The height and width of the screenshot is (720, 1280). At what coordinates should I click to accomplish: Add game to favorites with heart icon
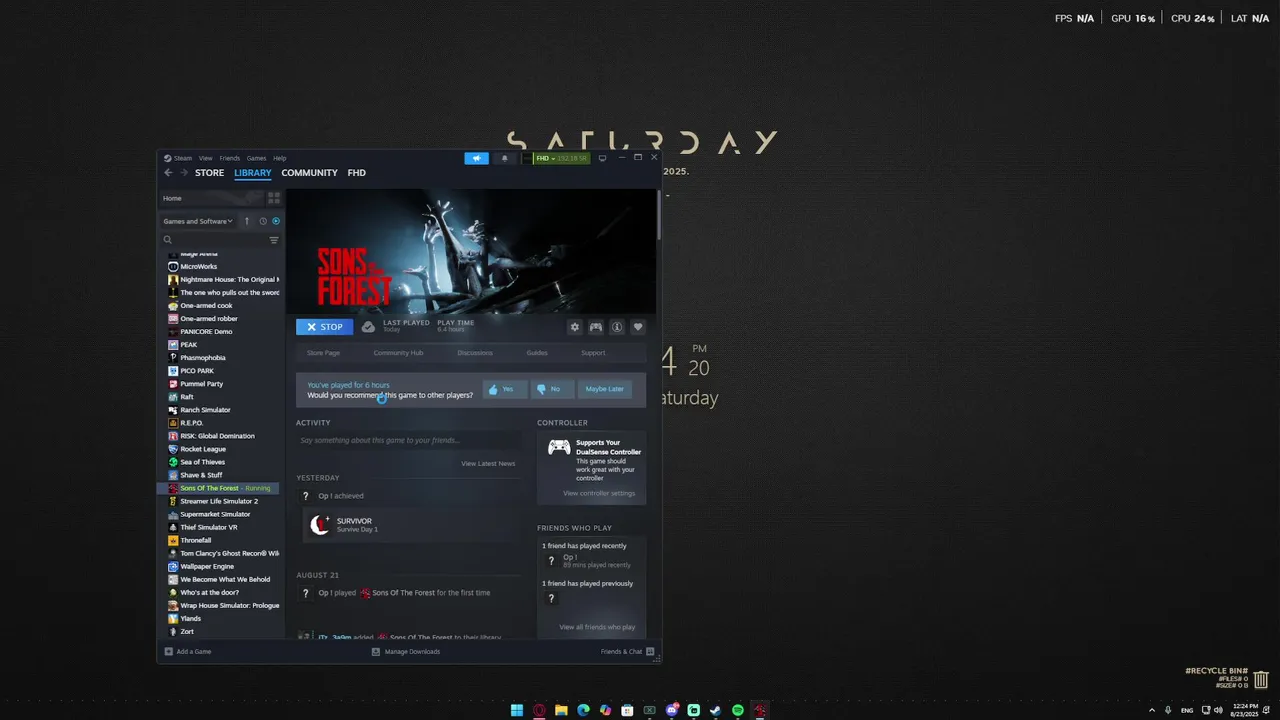click(638, 327)
